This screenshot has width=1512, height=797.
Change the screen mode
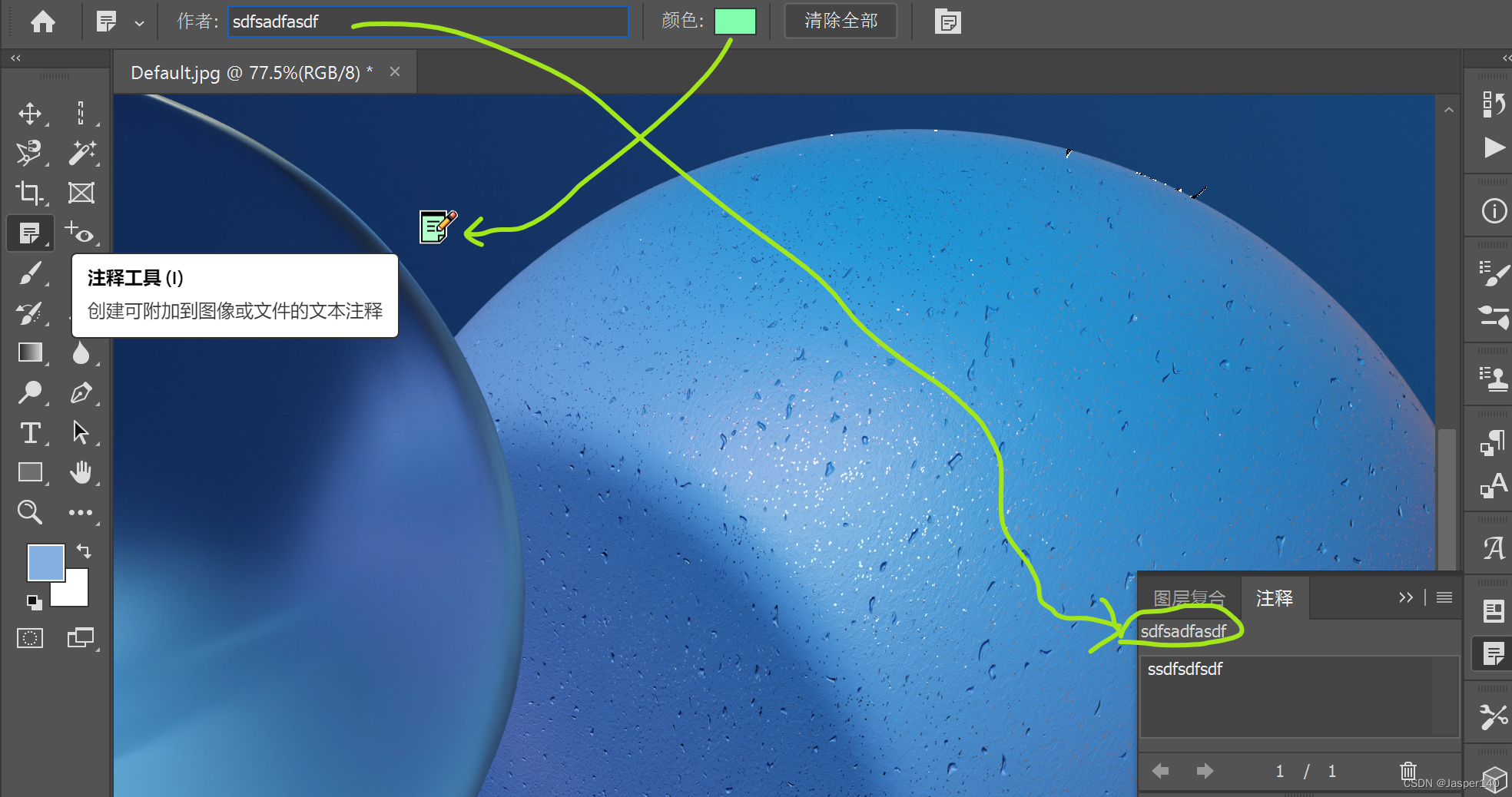(81, 638)
